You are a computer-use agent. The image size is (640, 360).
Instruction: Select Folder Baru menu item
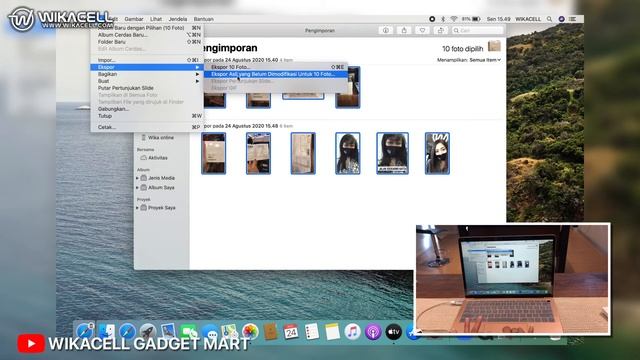pos(147,42)
